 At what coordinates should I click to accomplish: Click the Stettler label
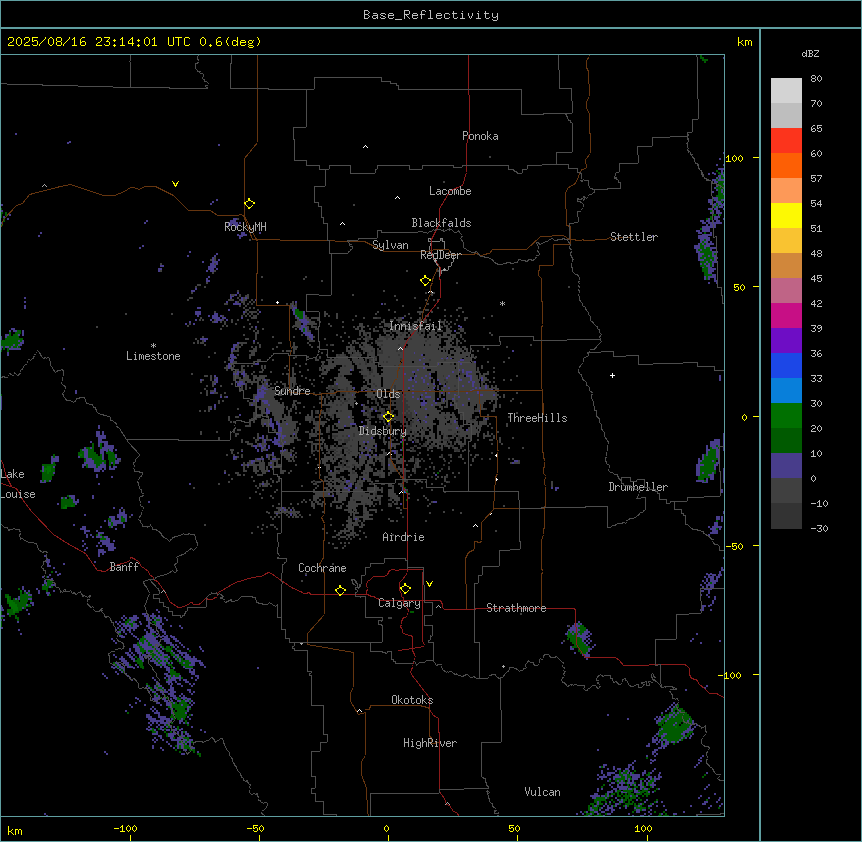(634, 237)
